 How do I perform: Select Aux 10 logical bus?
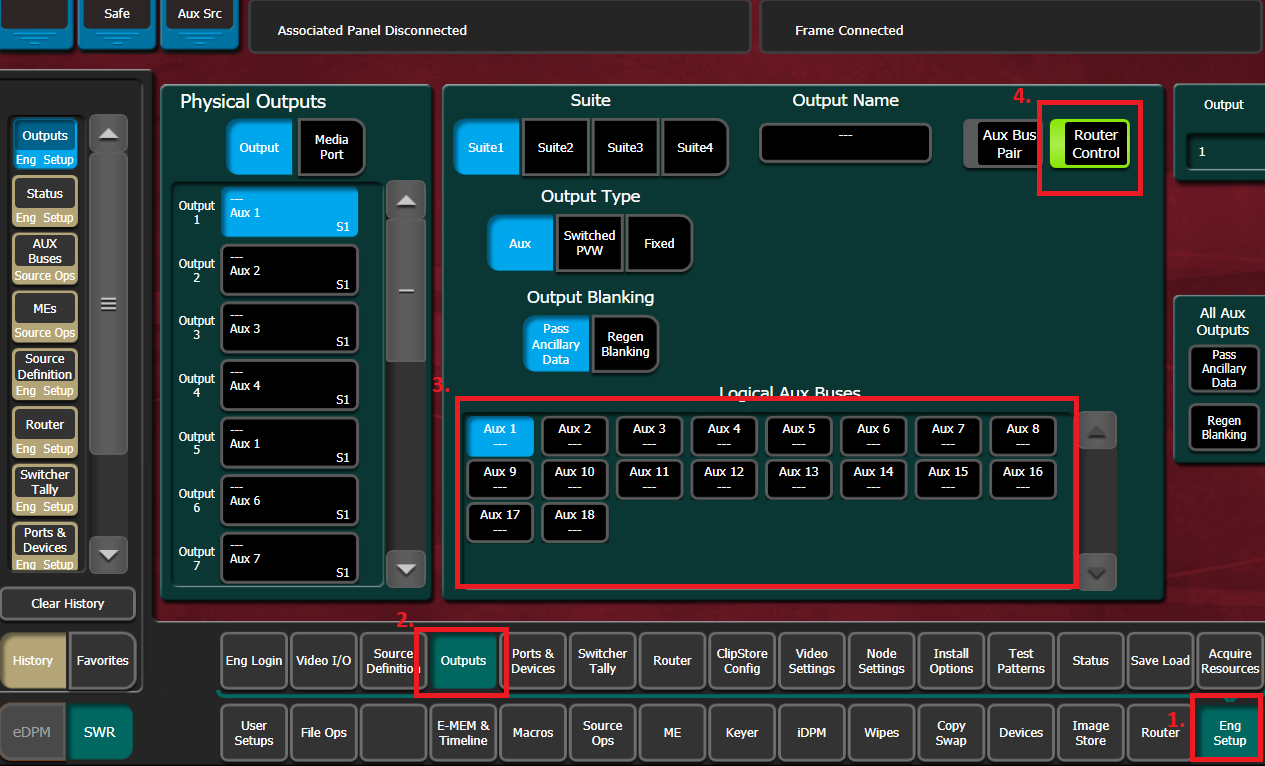click(x=574, y=479)
